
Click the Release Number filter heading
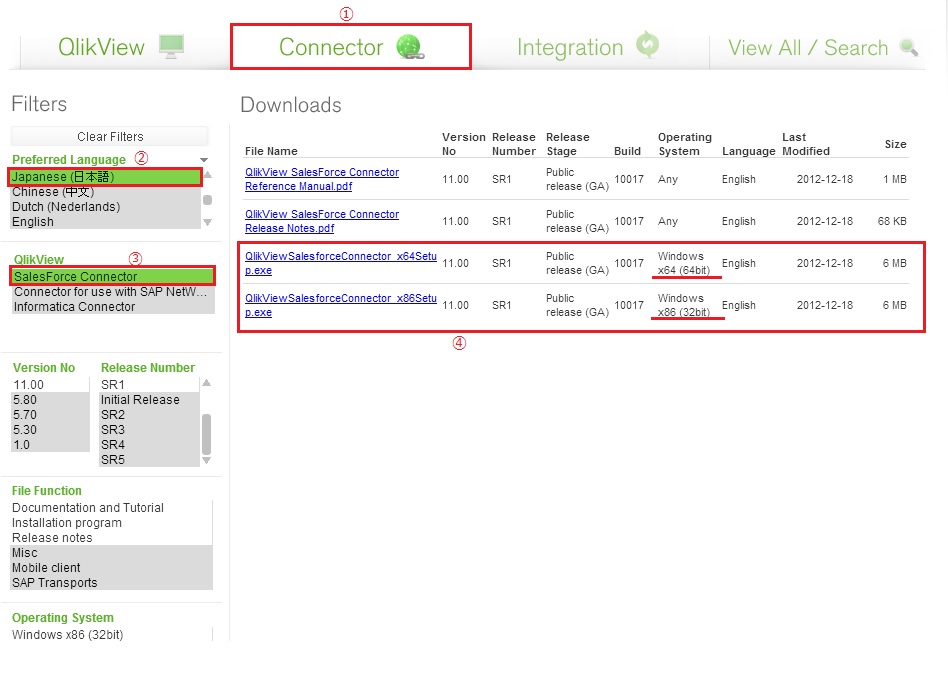pyautogui.click(x=148, y=367)
